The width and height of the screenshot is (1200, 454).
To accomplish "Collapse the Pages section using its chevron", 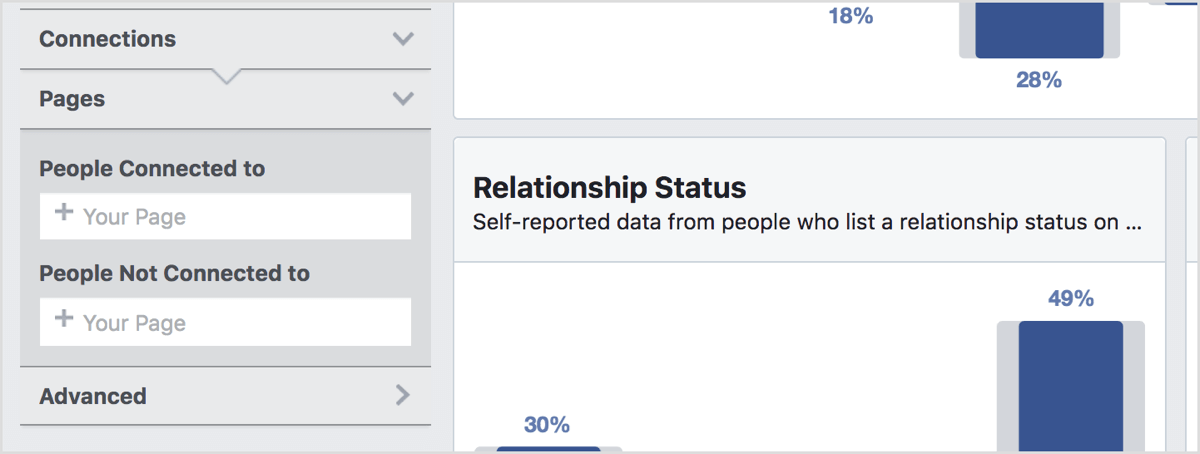I will tap(403, 99).
